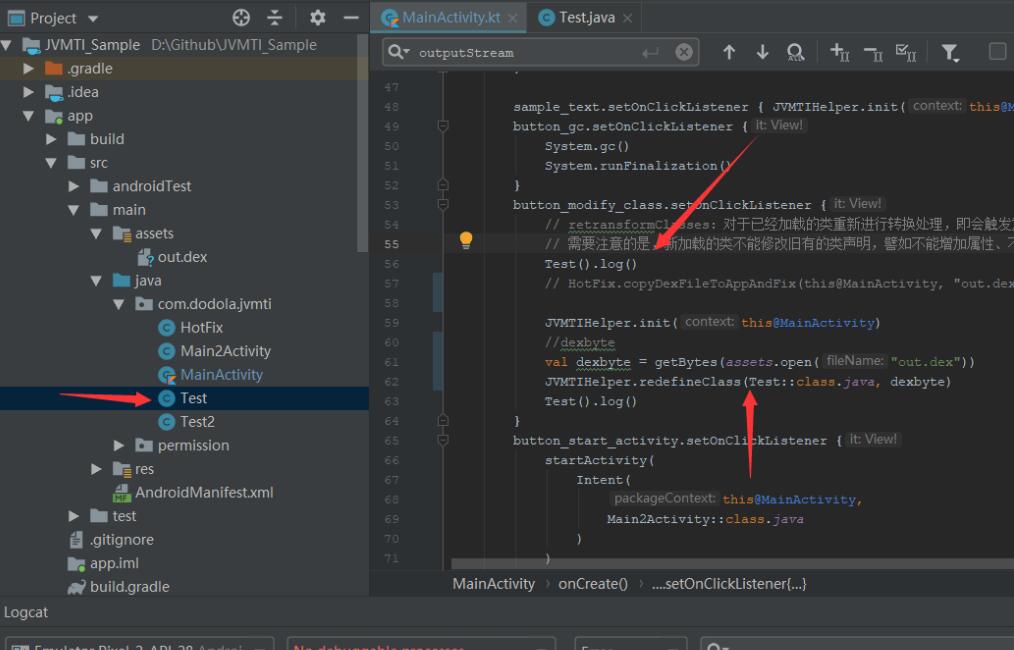The width and height of the screenshot is (1014, 650).
Task: Expand the .idea folder
Action: pos(28,92)
